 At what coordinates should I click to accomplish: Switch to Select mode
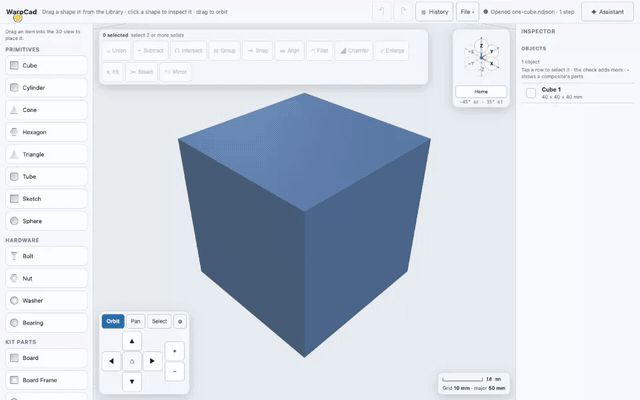click(x=159, y=322)
